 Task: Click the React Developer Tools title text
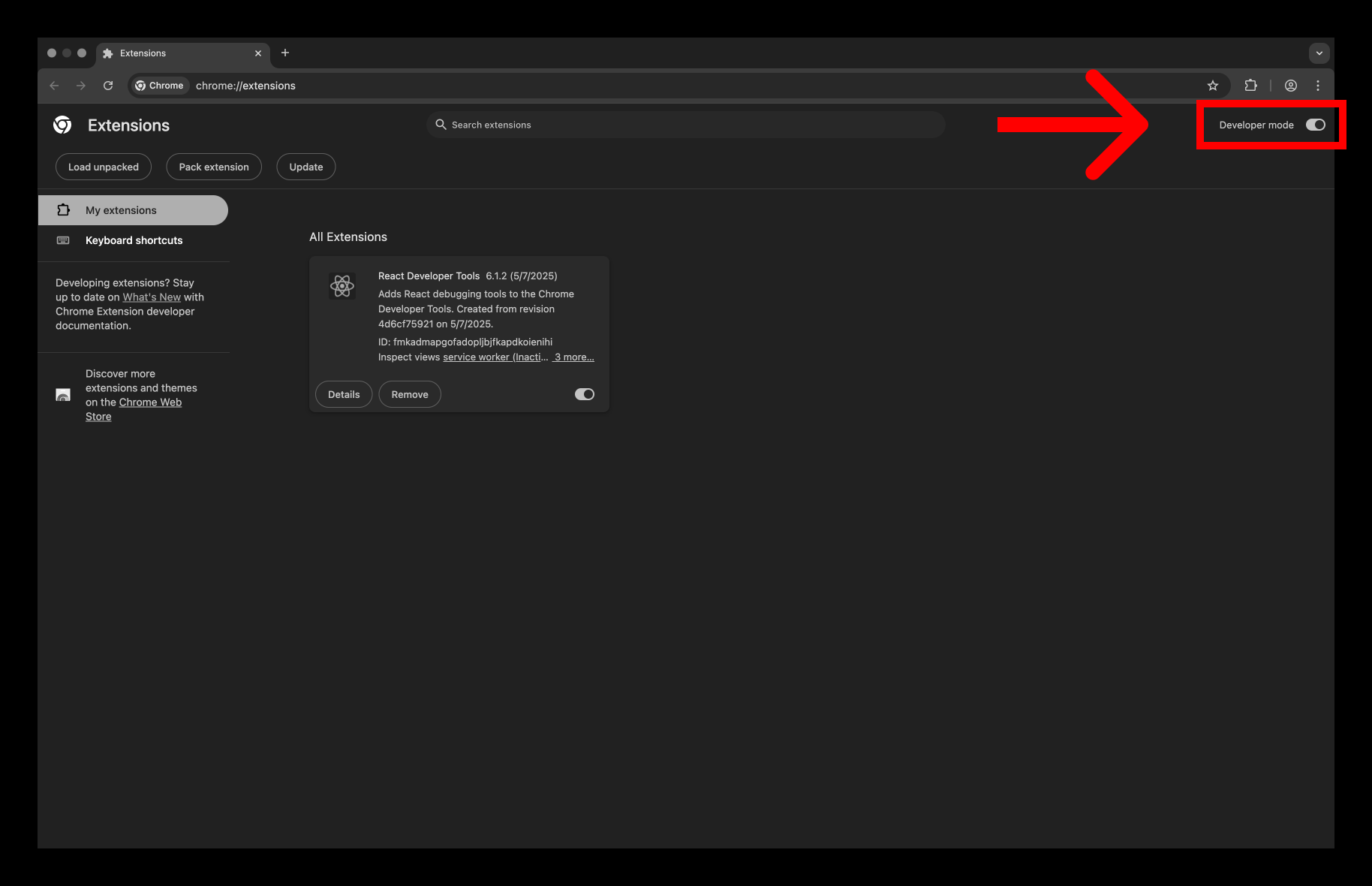coord(429,276)
